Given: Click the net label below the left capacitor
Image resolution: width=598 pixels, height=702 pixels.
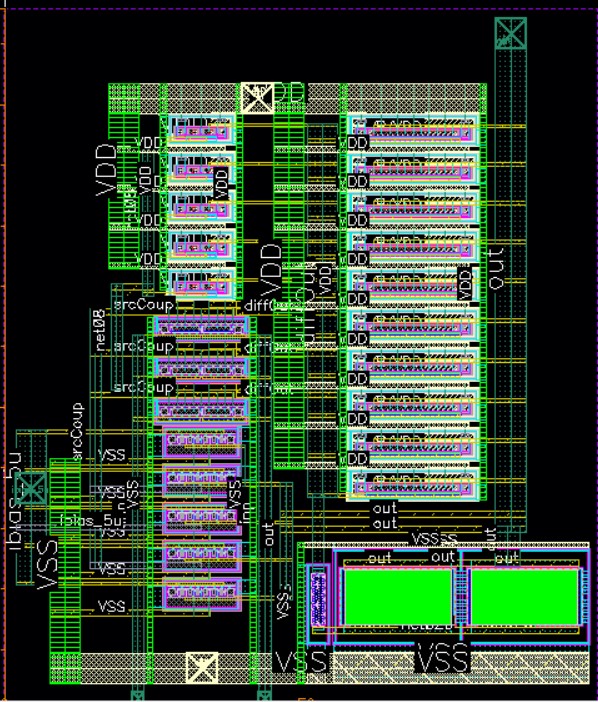Looking at the screenshot, I should 427,627.
